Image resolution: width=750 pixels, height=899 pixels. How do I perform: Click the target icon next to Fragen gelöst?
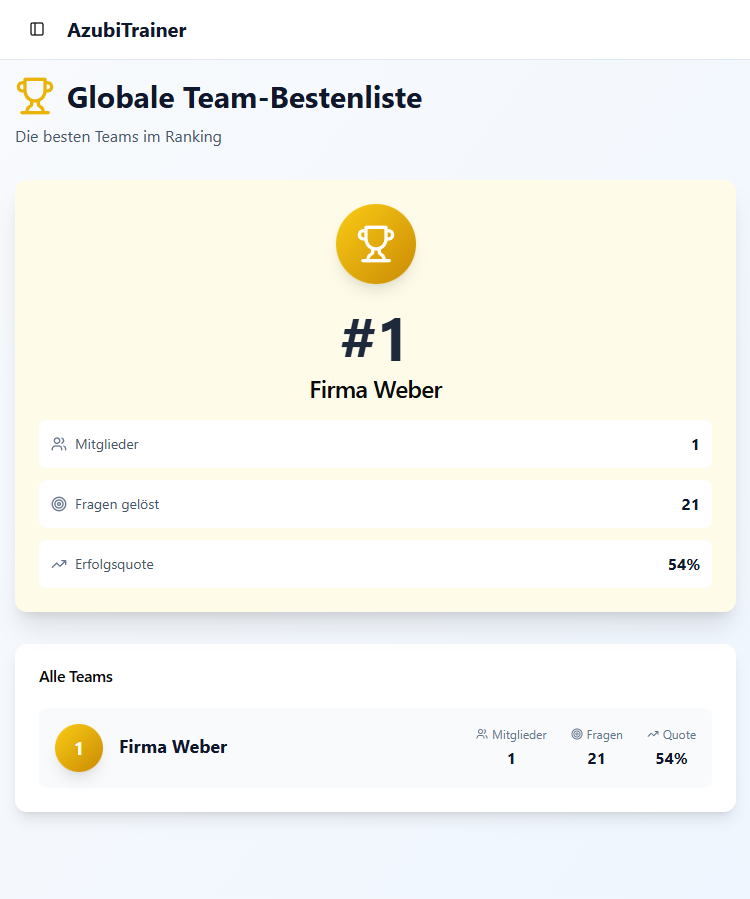point(62,504)
